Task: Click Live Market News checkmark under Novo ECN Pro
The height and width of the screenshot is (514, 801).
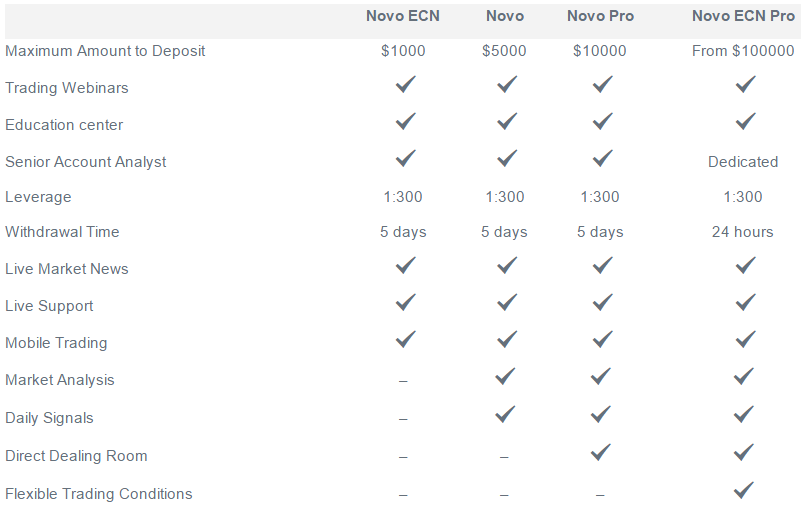Action: pyautogui.click(x=745, y=266)
